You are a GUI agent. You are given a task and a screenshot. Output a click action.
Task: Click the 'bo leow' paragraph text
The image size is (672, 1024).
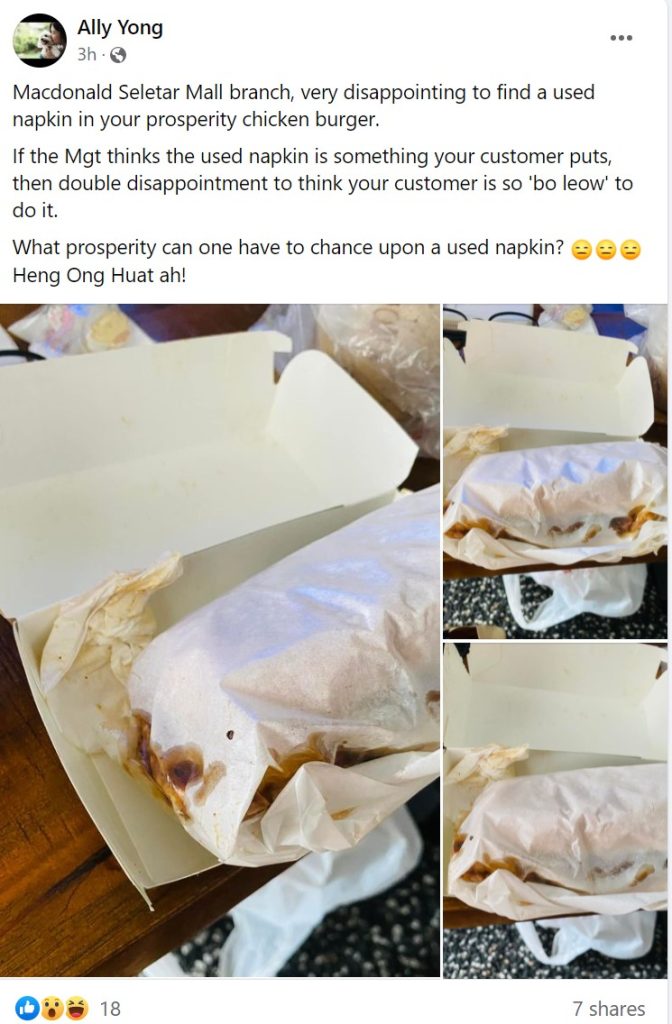tap(323, 184)
